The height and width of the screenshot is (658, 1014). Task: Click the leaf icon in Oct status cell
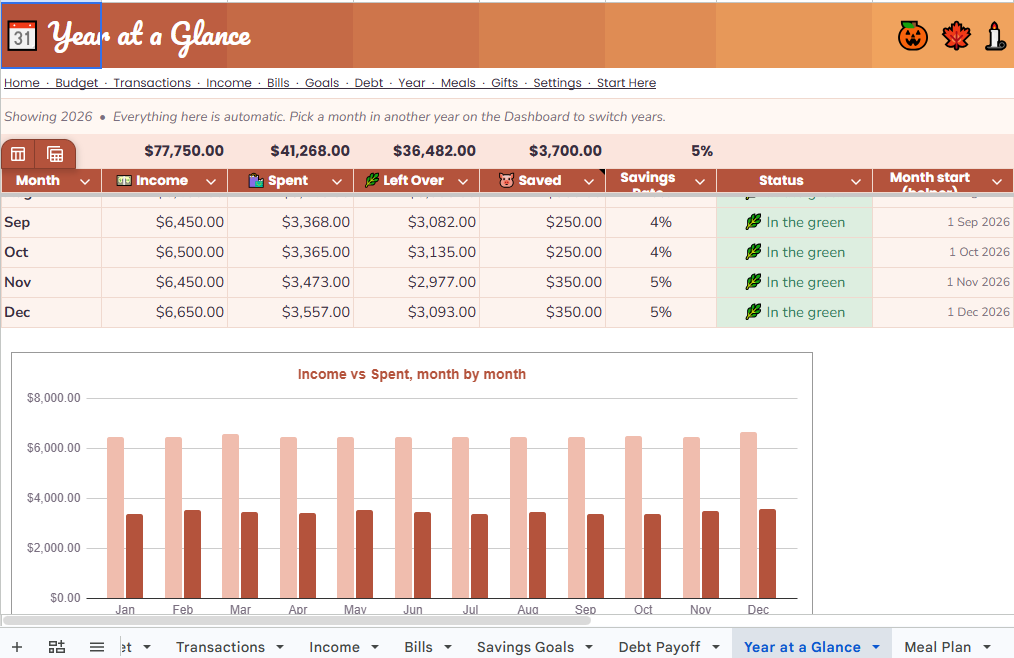point(753,252)
